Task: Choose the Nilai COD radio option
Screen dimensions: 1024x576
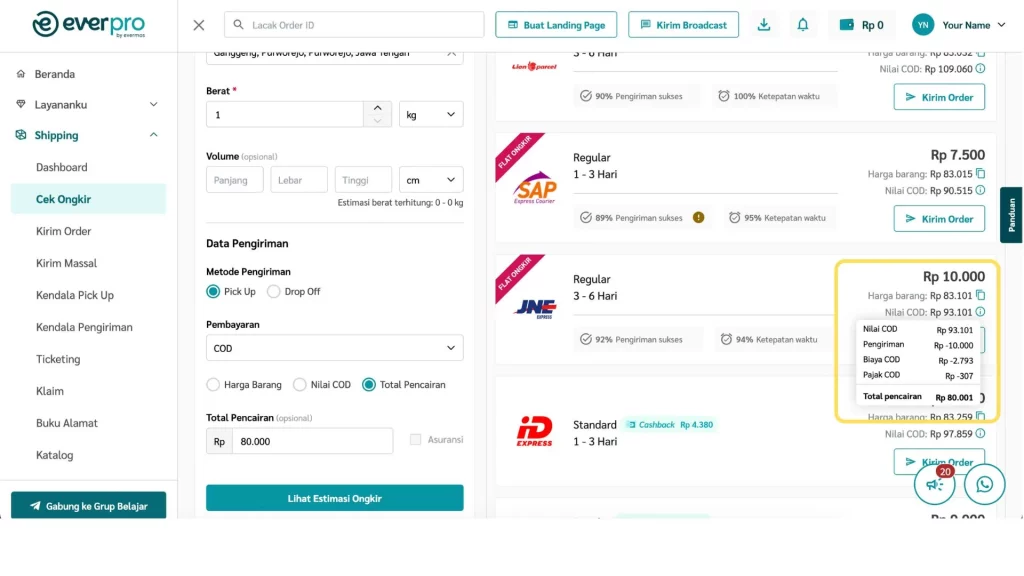Action: [x=301, y=384]
